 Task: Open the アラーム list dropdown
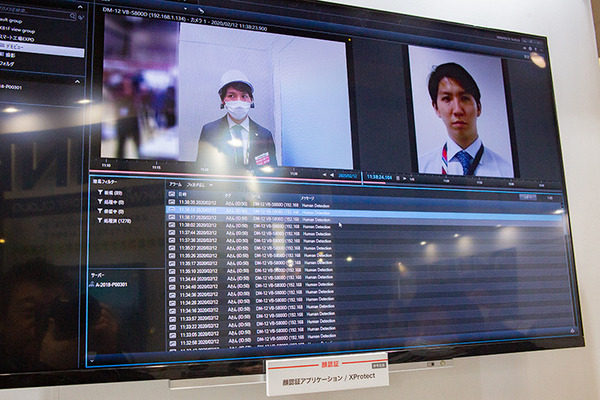tap(177, 185)
